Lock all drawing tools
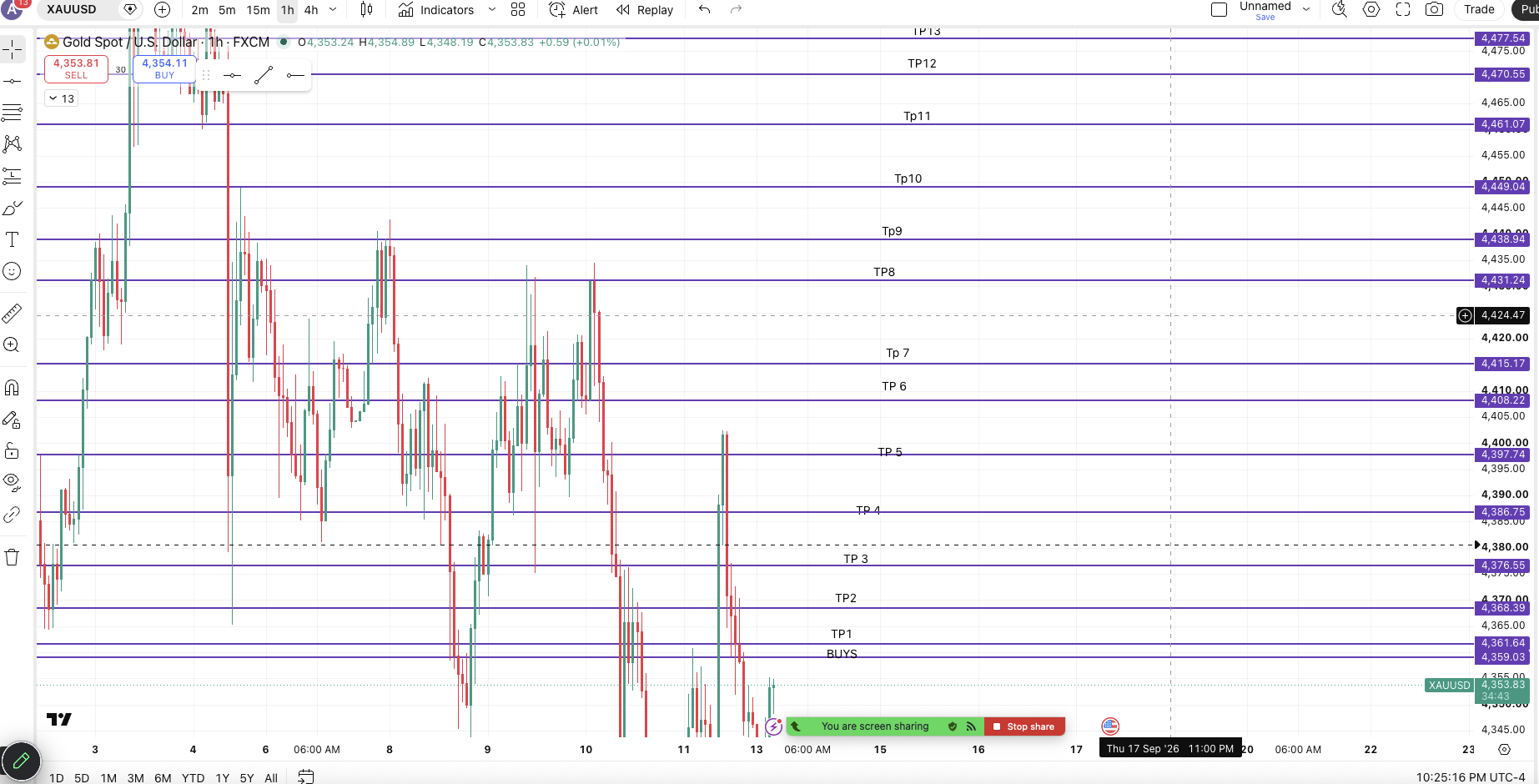 coord(13,451)
